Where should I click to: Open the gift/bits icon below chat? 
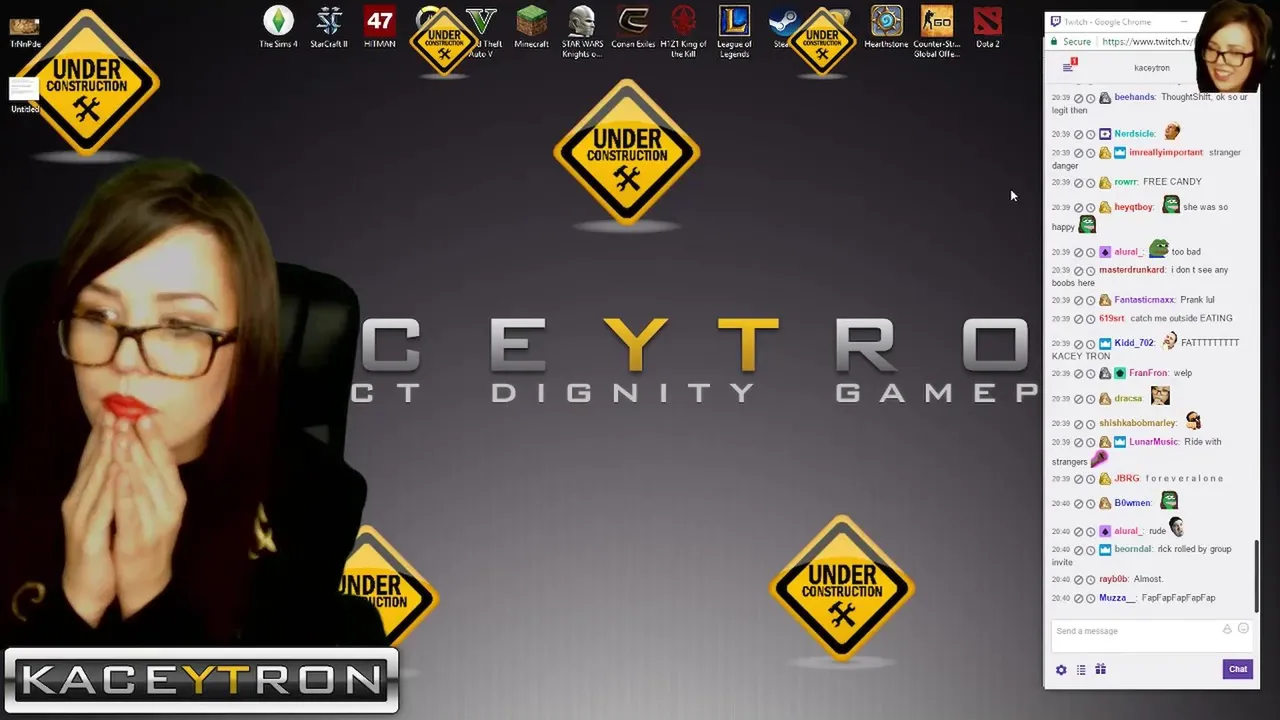pyautogui.click(x=1100, y=670)
